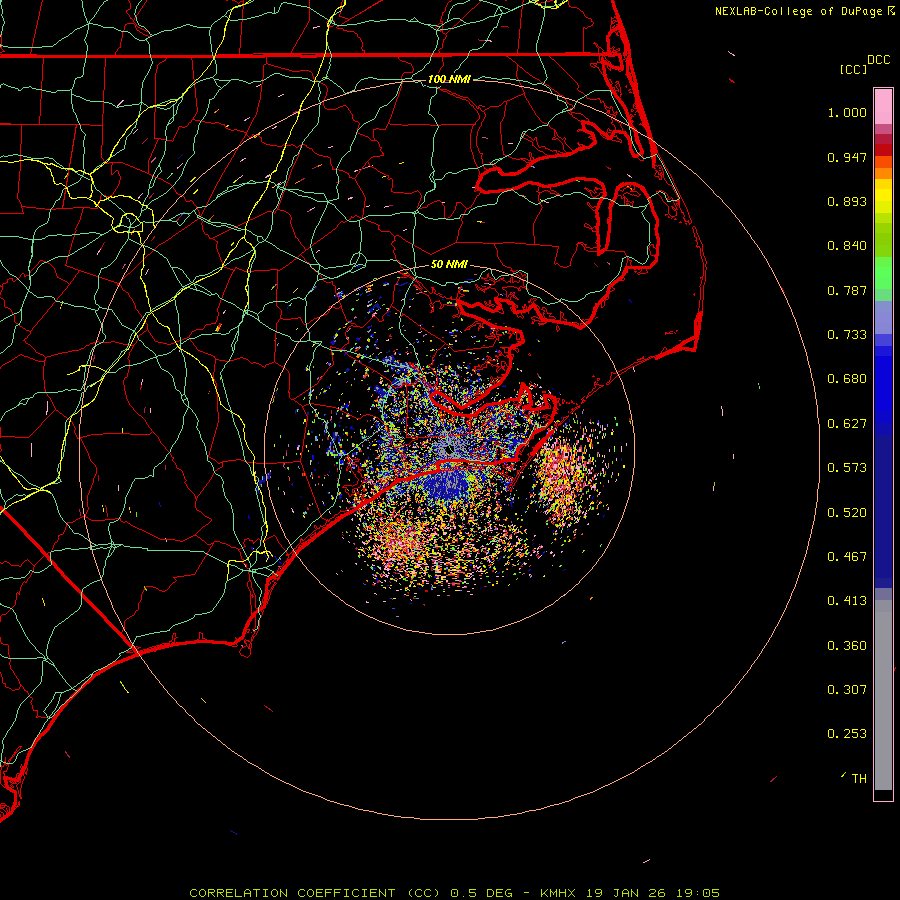Click the 50 NMI range ring label
Image resolution: width=900 pixels, height=900 pixels.
[x=449, y=265]
